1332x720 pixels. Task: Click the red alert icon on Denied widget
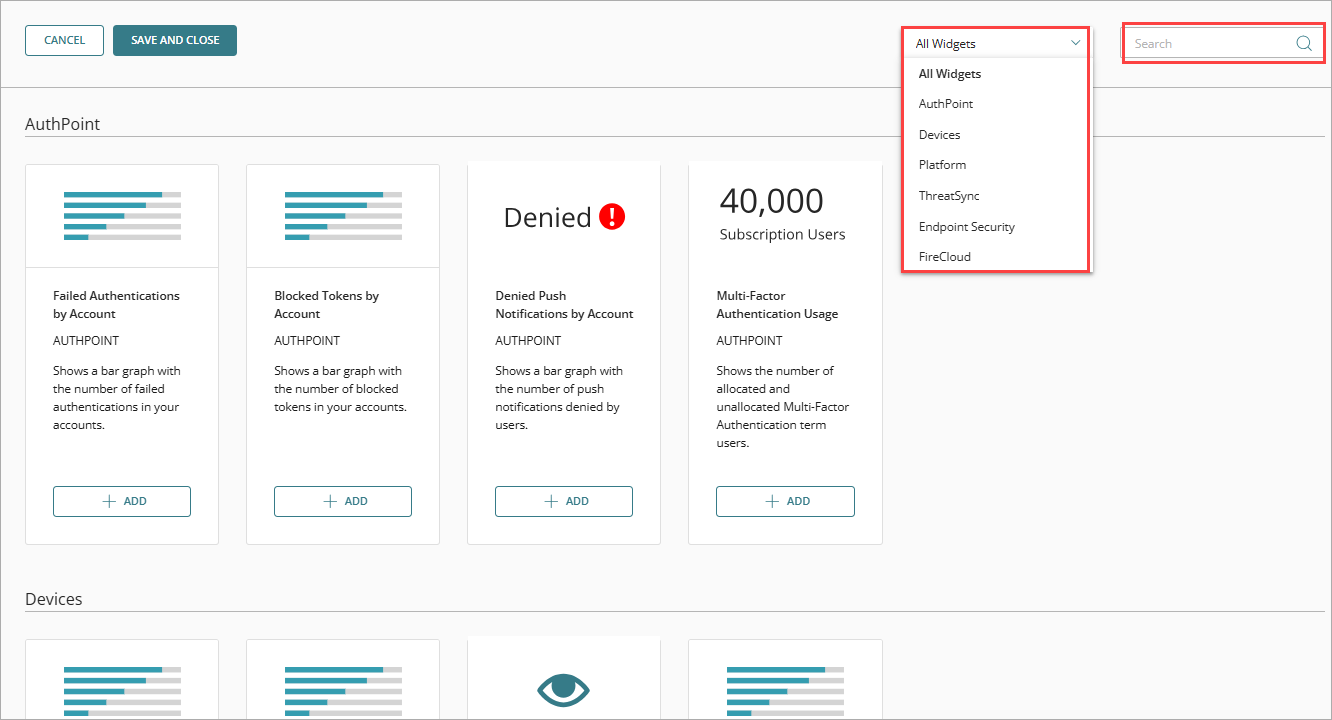(611, 216)
